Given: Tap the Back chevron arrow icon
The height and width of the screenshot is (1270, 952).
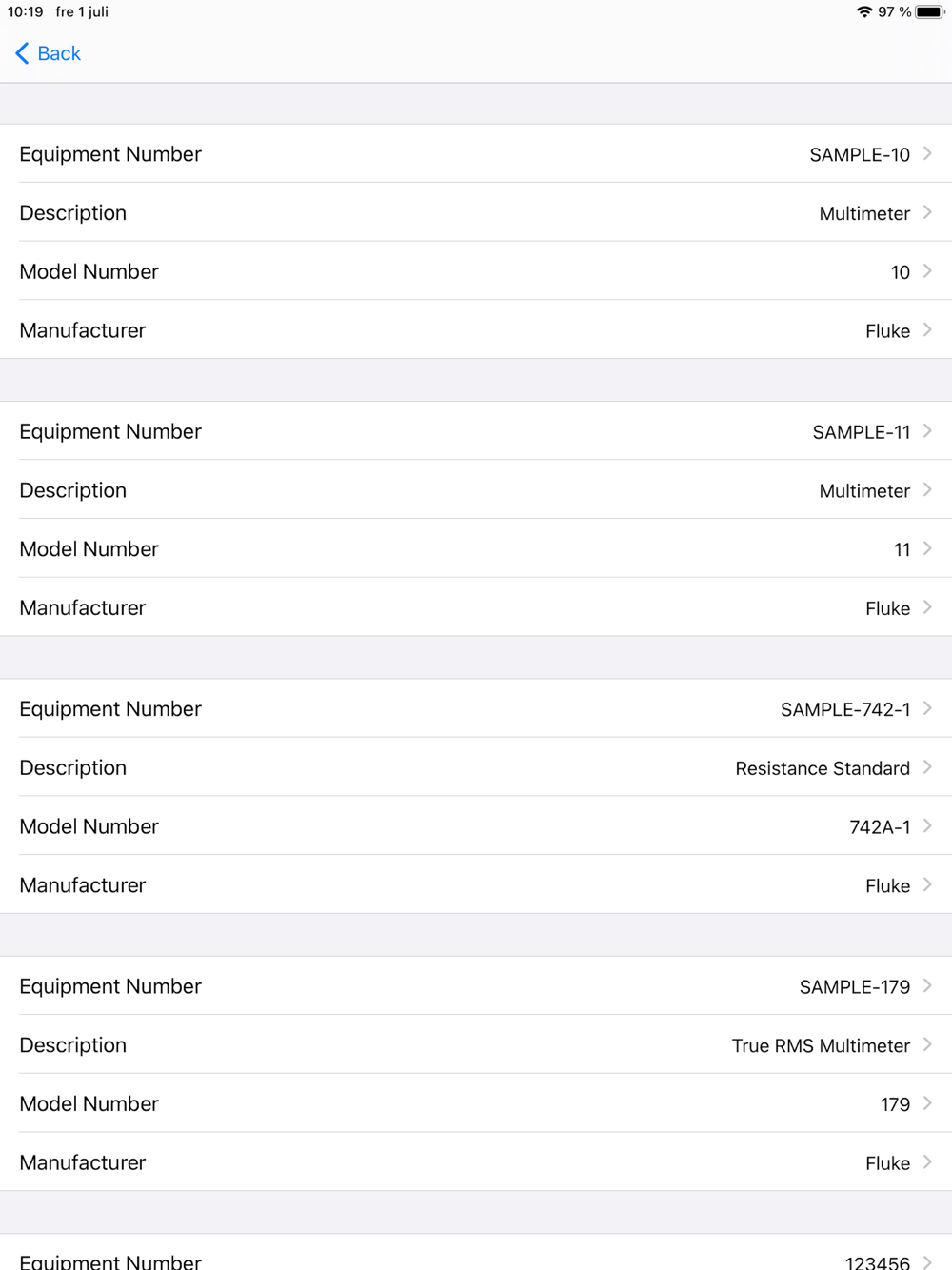Looking at the screenshot, I should 22,53.
